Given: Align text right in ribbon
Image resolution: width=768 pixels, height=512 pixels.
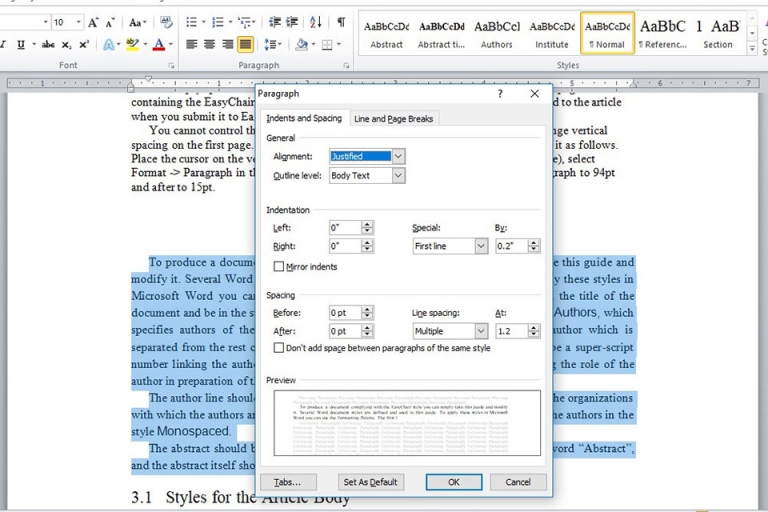Looking at the screenshot, I should (227, 45).
